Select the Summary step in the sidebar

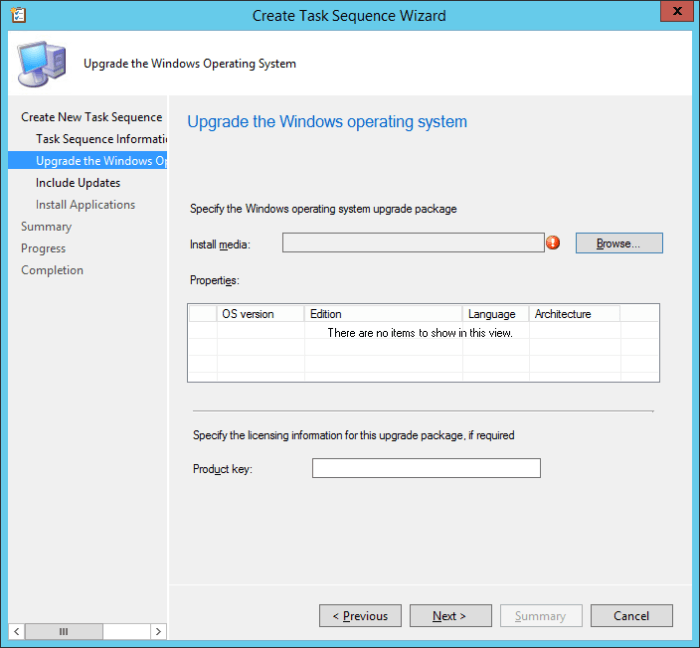coord(46,226)
